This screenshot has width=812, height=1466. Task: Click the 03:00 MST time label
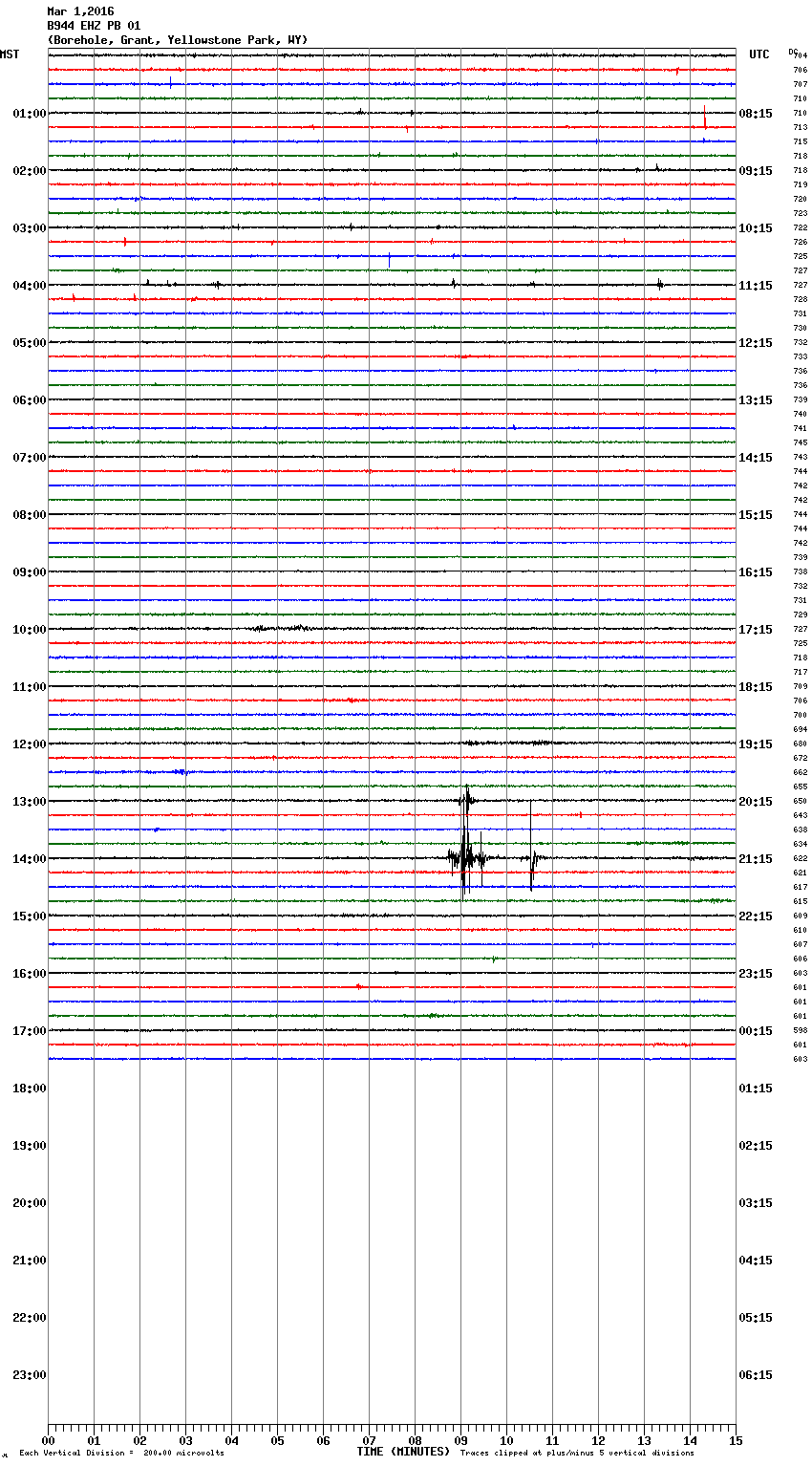(30, 228)
